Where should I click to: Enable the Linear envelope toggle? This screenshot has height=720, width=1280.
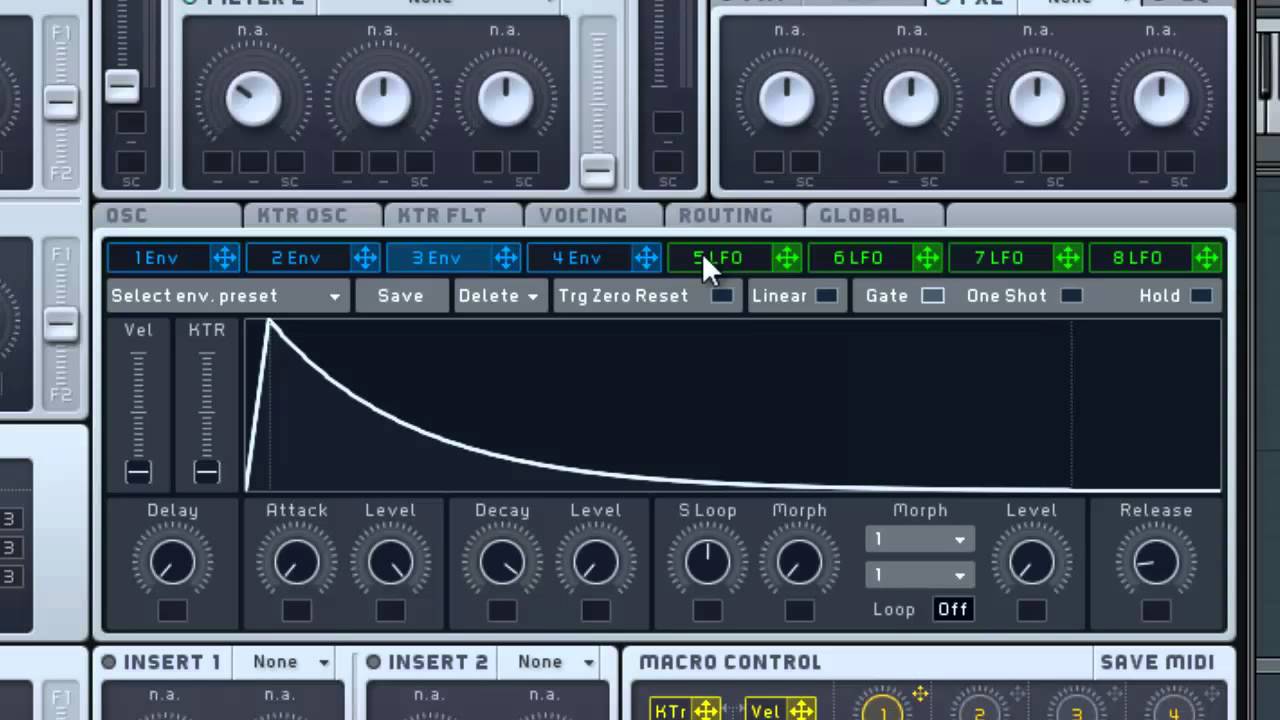tap(827, 296)
